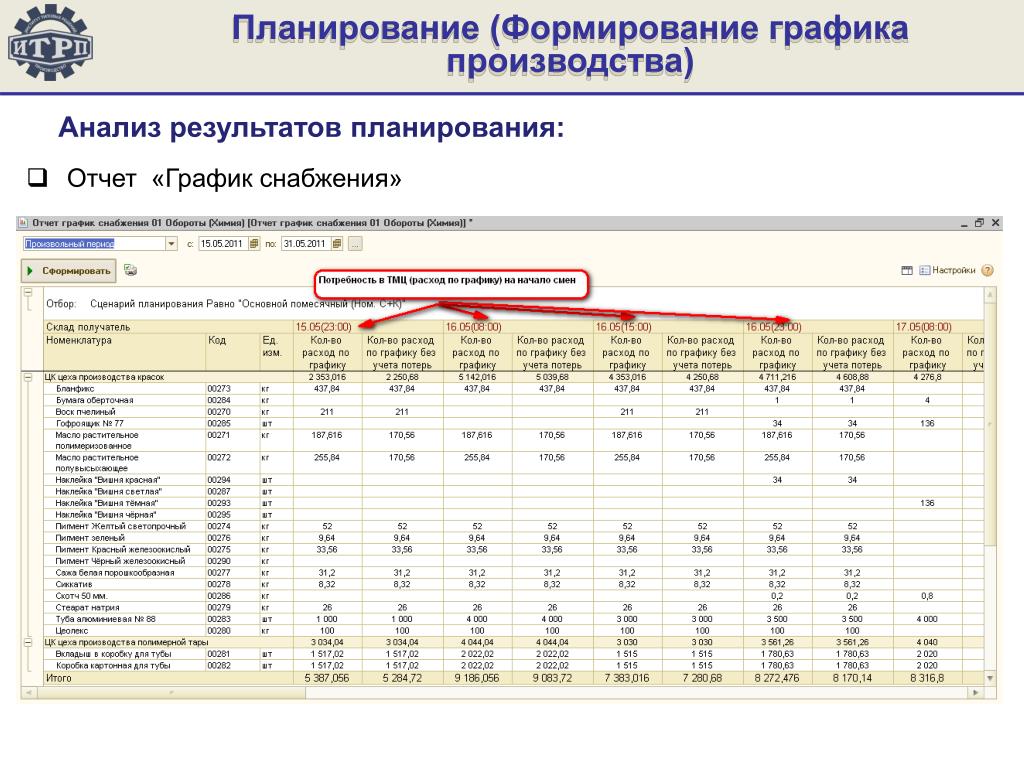Viewport: 1024px width, 768px height.
Task: Click group subtotal 2 353,016
Action: click(x=327, y=377)
